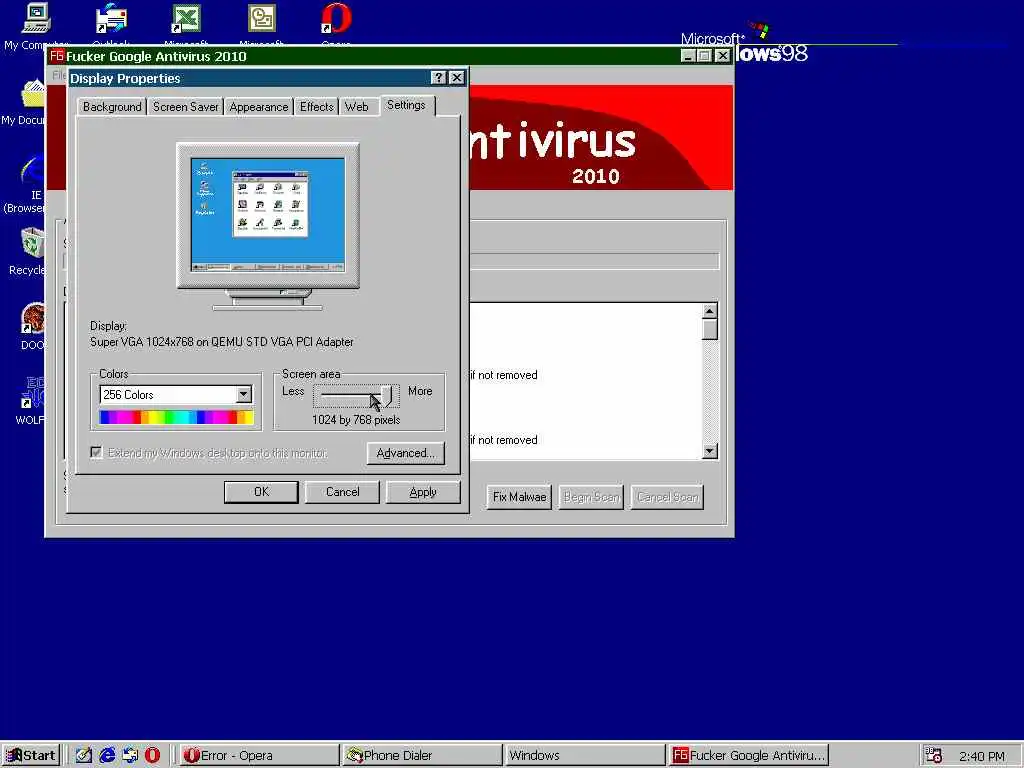Image resolution: width=1024 pixels, height=768 pixels.
Task: Switch to the Google Antivirus taskbar button
Action: (748, 756)
